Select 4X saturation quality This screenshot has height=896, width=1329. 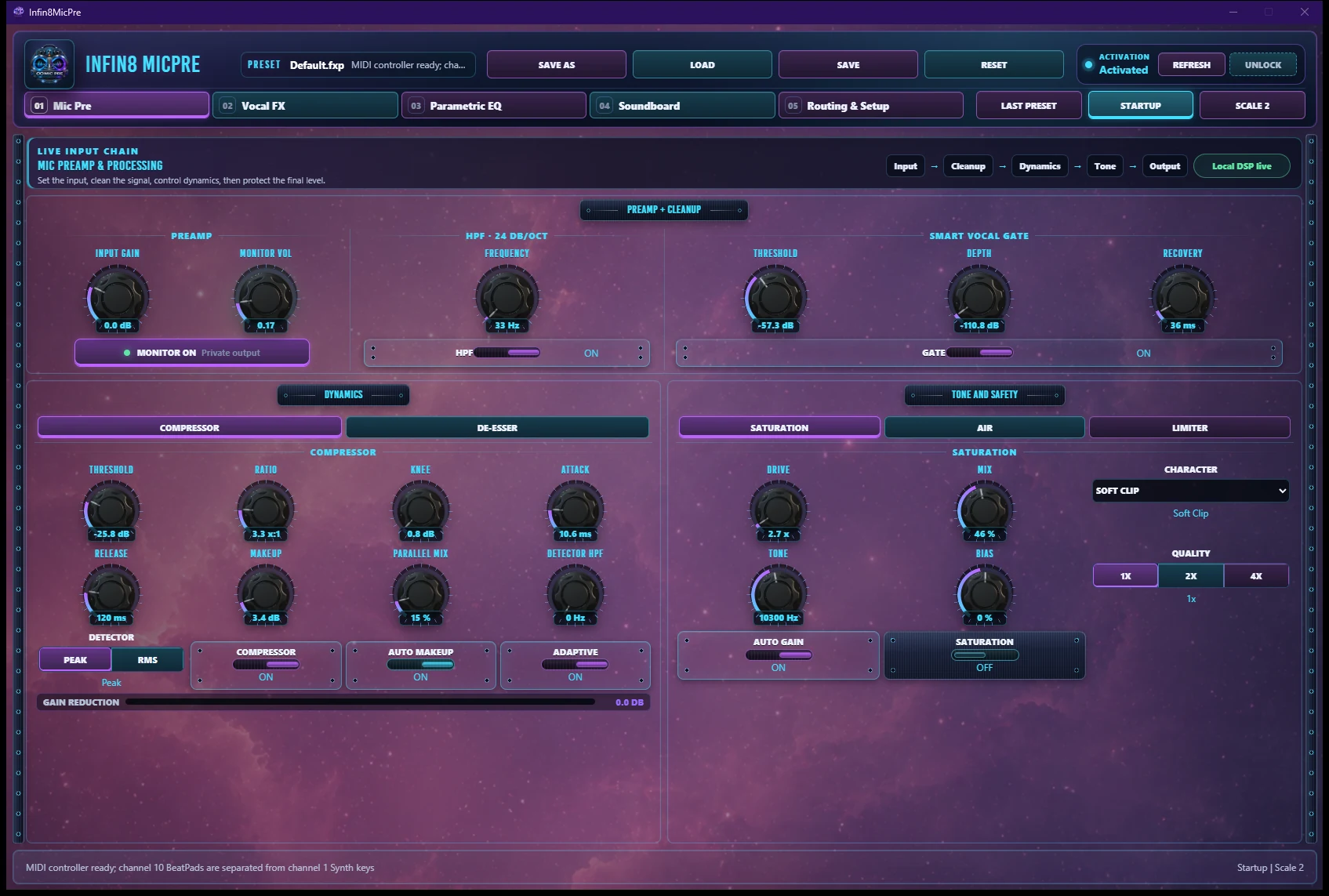pos(1256,576)
